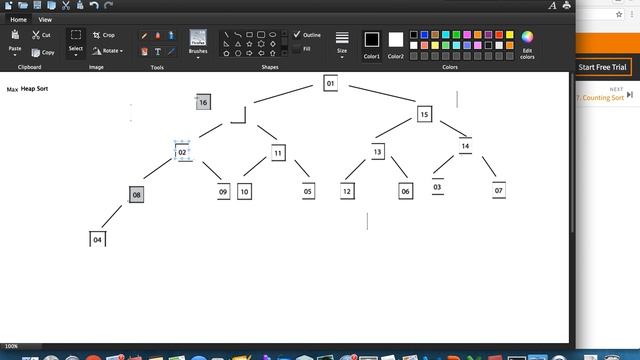Redo the undone action

click(108, 5)
